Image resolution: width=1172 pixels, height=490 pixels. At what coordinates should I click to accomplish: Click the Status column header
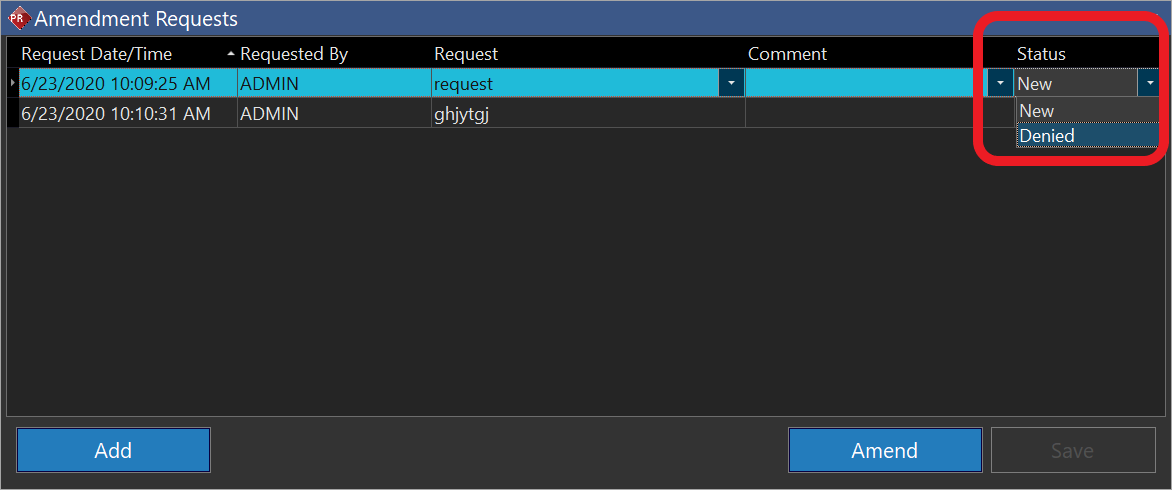coord(1041,54)
